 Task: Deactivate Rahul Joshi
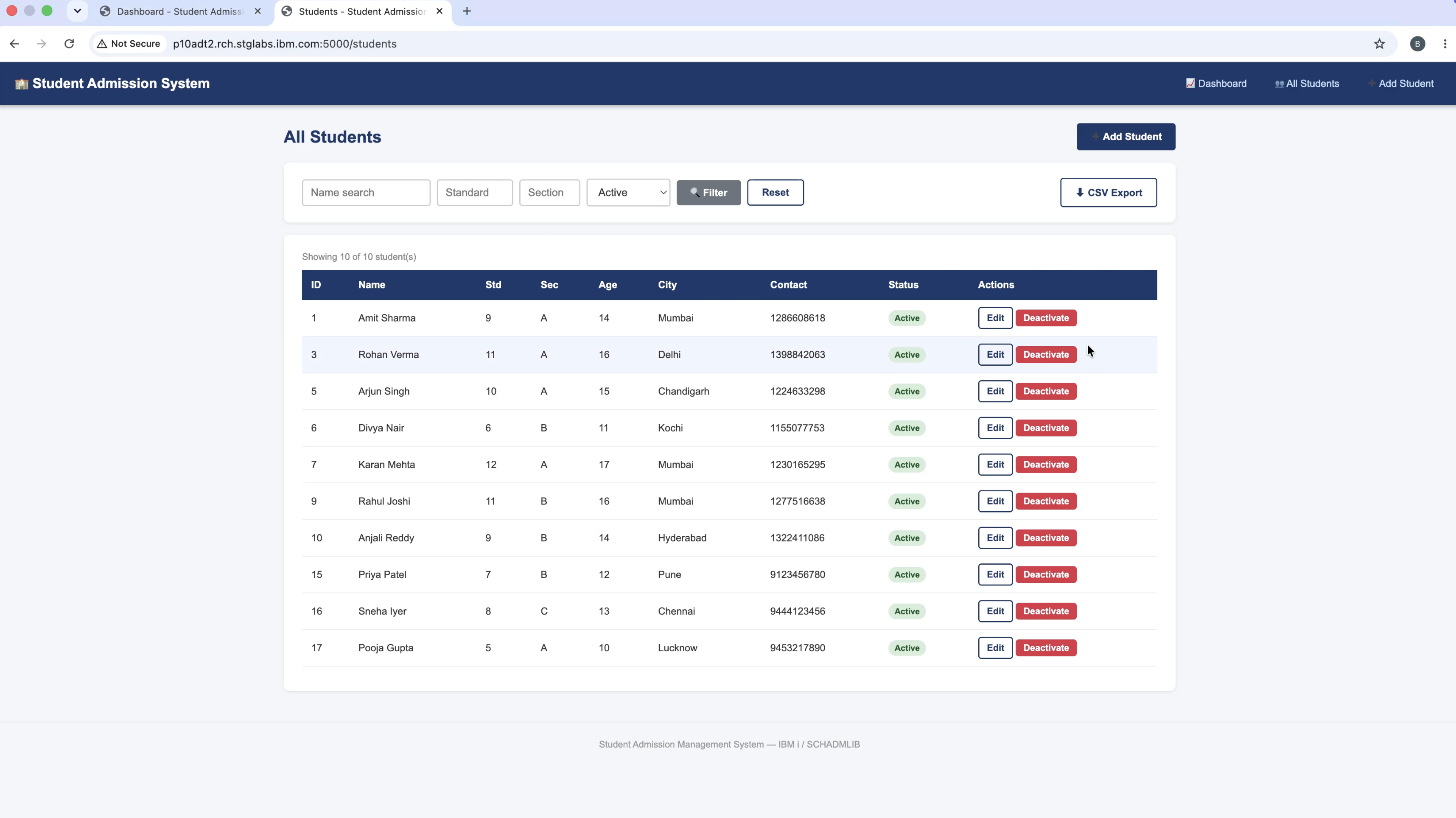click(1046, 501)
